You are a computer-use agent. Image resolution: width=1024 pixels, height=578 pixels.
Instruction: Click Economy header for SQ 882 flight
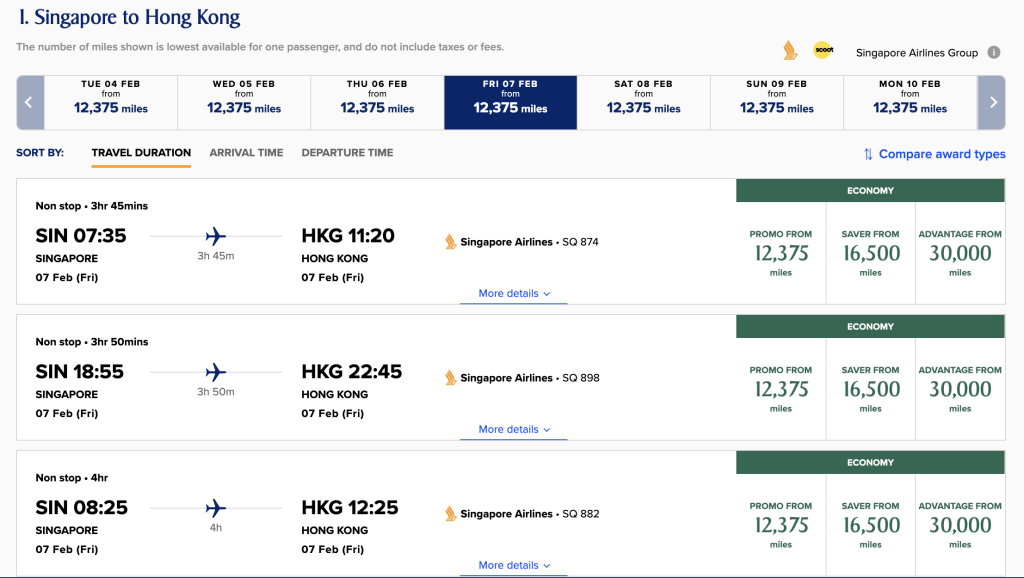pos(871,462)
